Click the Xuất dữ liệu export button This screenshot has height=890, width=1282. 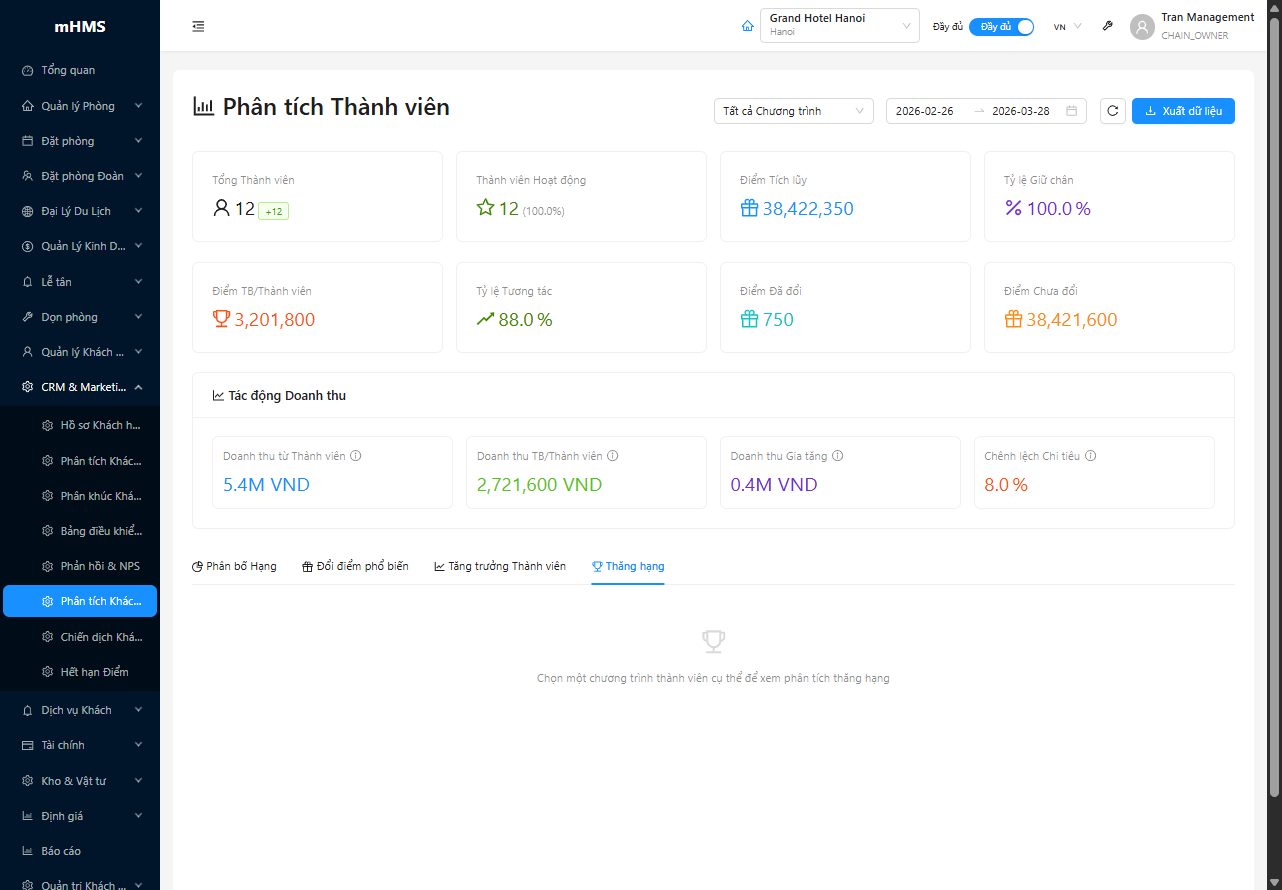1183,110
